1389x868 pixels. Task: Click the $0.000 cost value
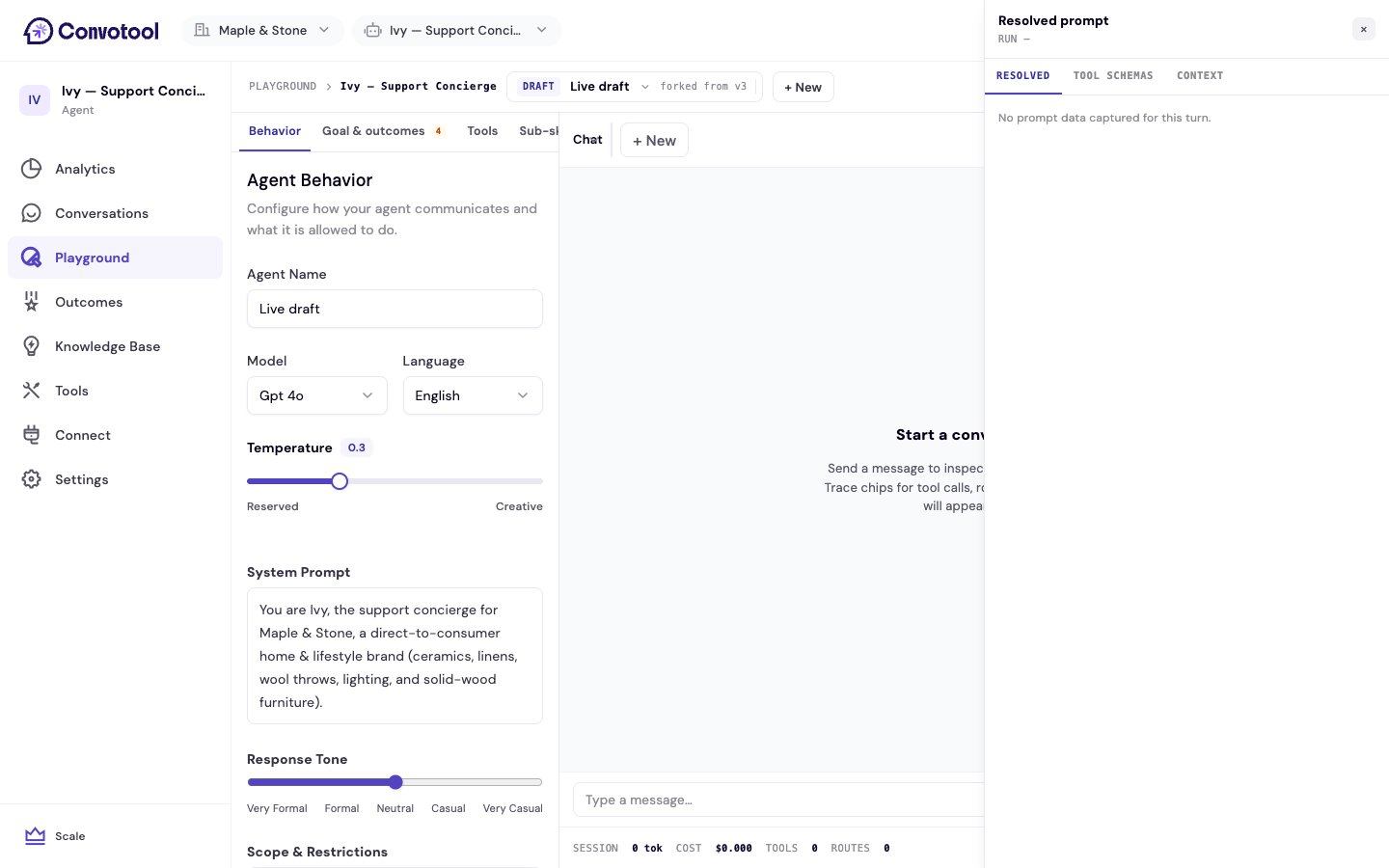click(734, 849)
